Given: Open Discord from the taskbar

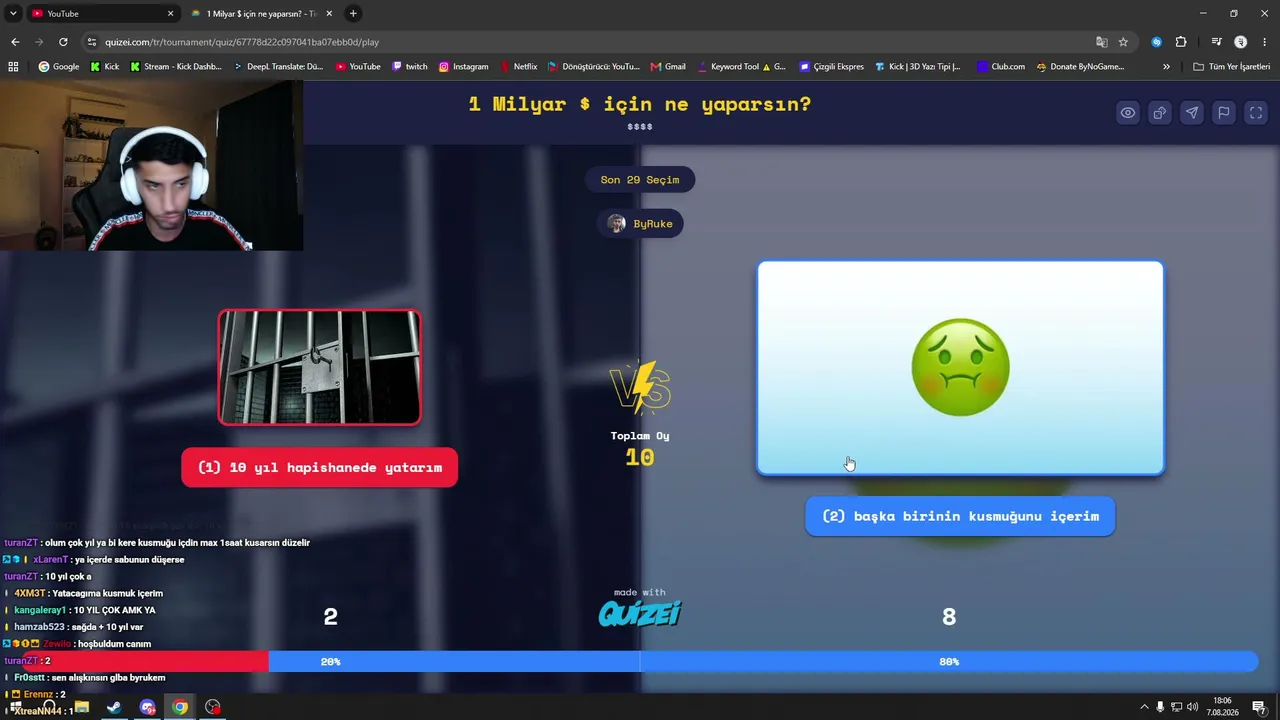Looking at the screenshot, I should tap(148, 707).
